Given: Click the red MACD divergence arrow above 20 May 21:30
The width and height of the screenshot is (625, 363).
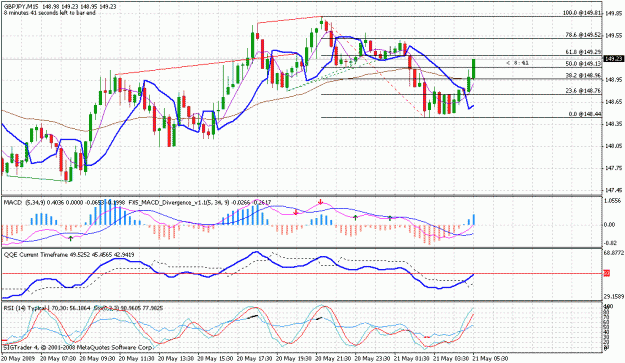Looking at the screenshot, I should (320, 202).
